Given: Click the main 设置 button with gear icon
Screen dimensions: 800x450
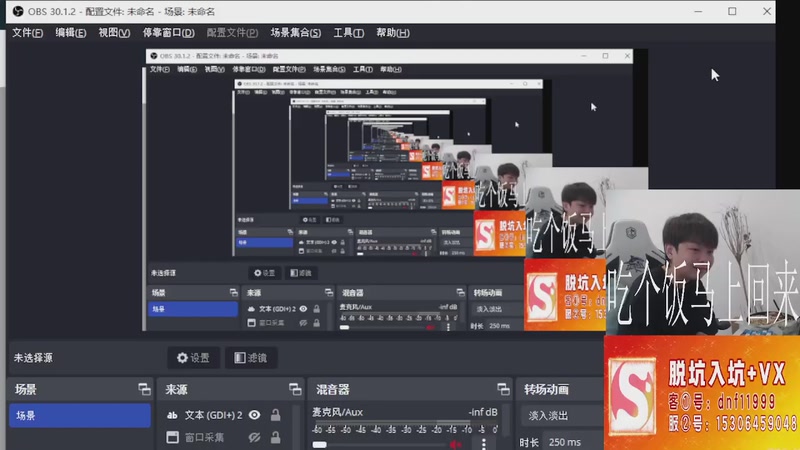Looking at the screenshot, I should pyautogui.click(x=193, y=358).
